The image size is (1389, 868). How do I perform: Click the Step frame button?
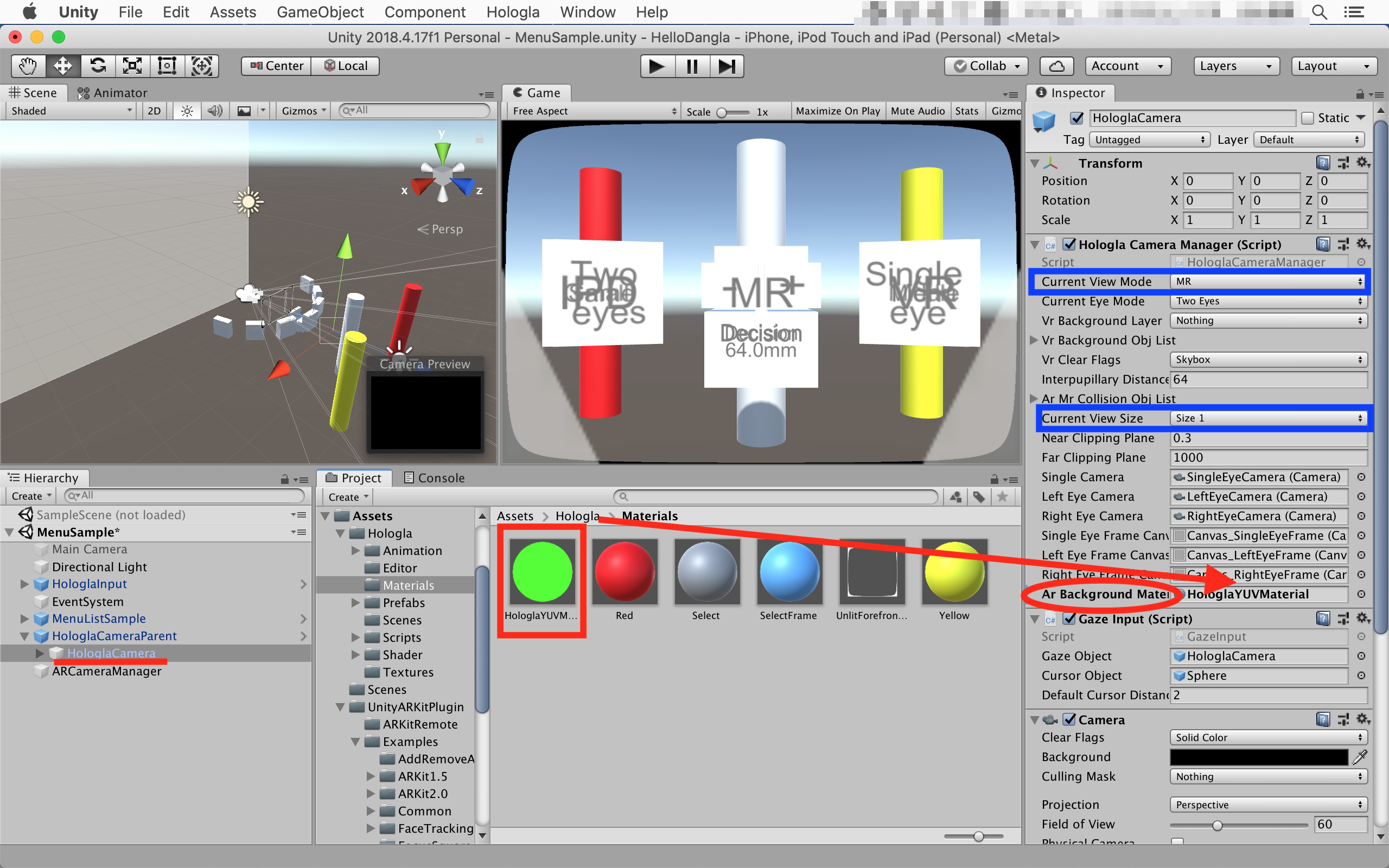tap(726, 66)
